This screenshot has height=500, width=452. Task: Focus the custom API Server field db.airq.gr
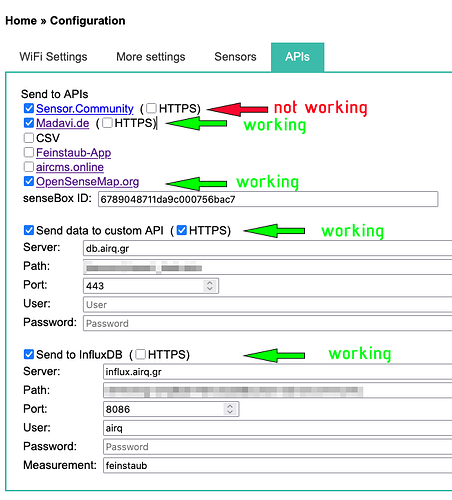point(268,248)
